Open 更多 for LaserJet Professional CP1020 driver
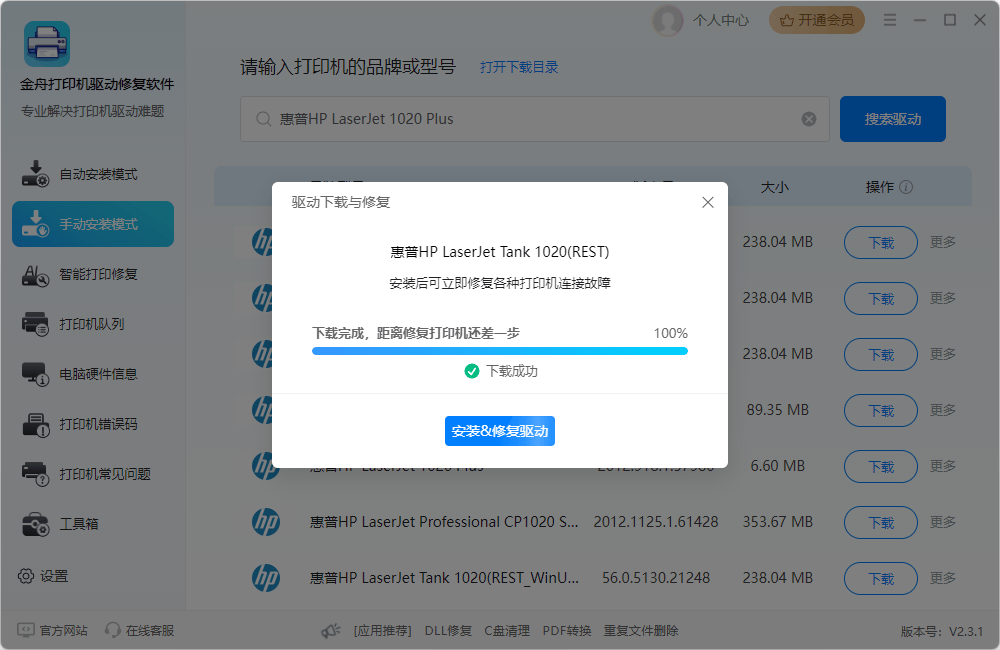This screenshot has height=650, width=1000. pyautogui.click(x=942, y=522)
